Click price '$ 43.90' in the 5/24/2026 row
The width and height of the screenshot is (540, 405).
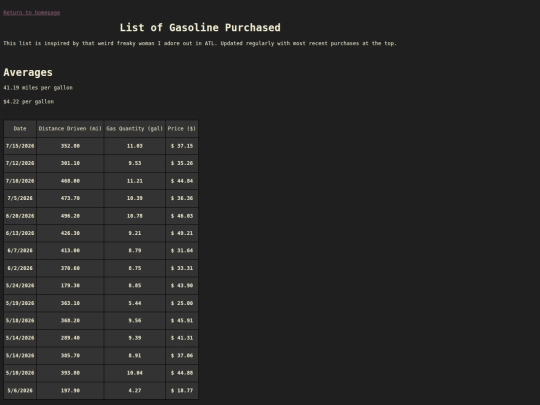click(182, 285)
